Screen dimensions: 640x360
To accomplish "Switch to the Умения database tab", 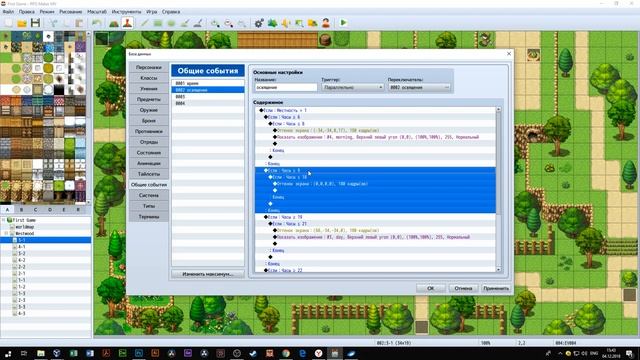I will pos(149,89).
